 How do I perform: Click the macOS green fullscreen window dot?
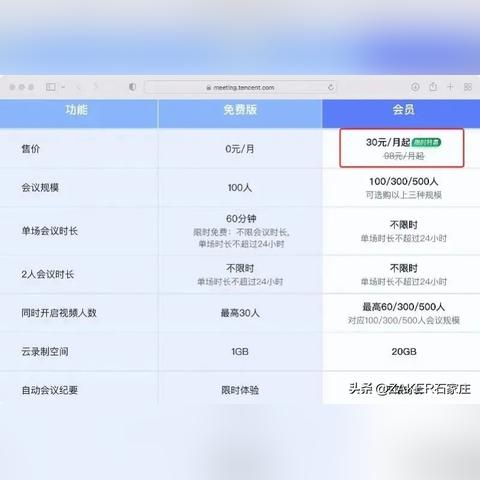31,87
